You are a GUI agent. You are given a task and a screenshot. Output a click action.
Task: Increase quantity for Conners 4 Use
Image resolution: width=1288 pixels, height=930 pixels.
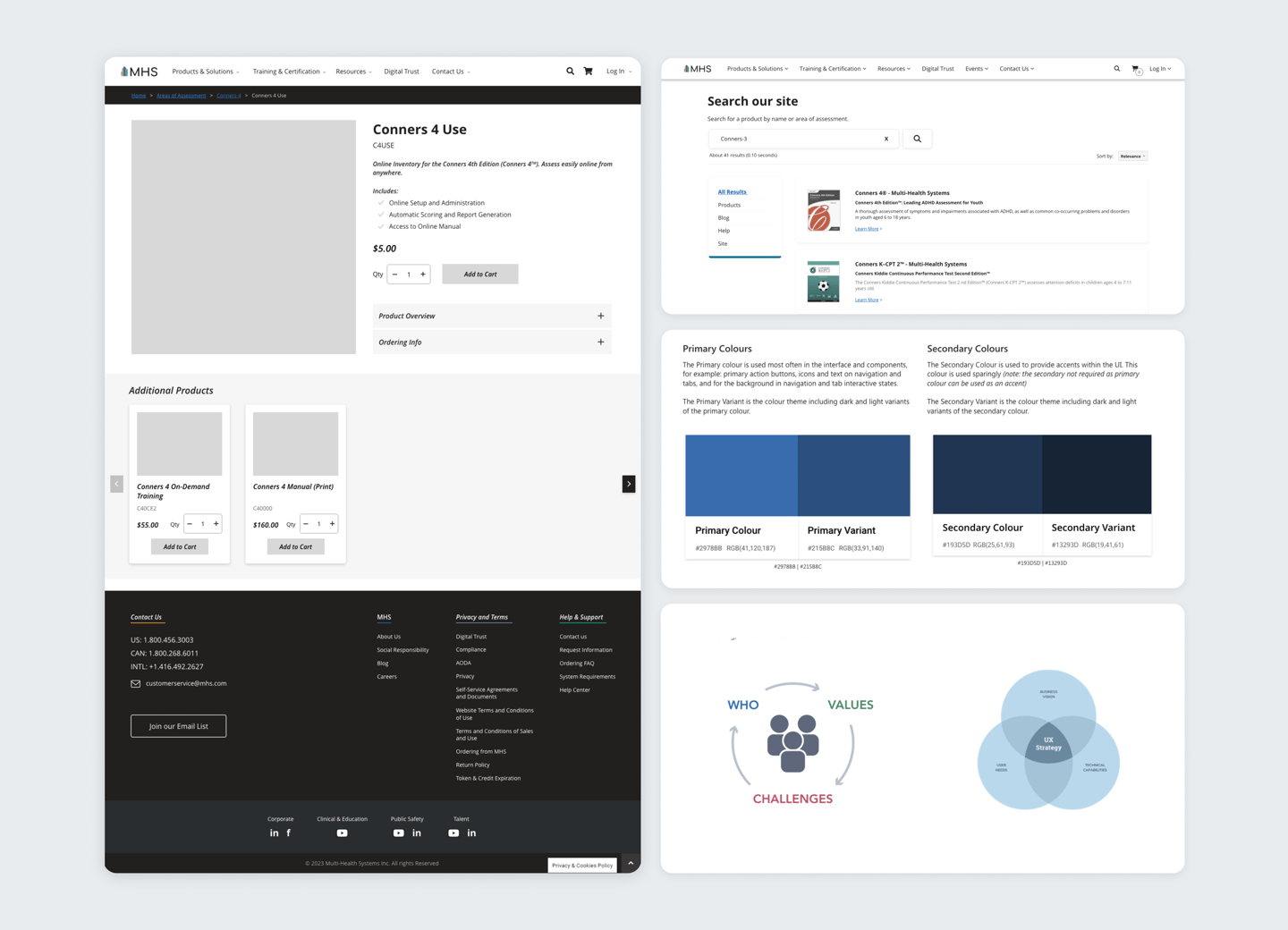point(423,275)
